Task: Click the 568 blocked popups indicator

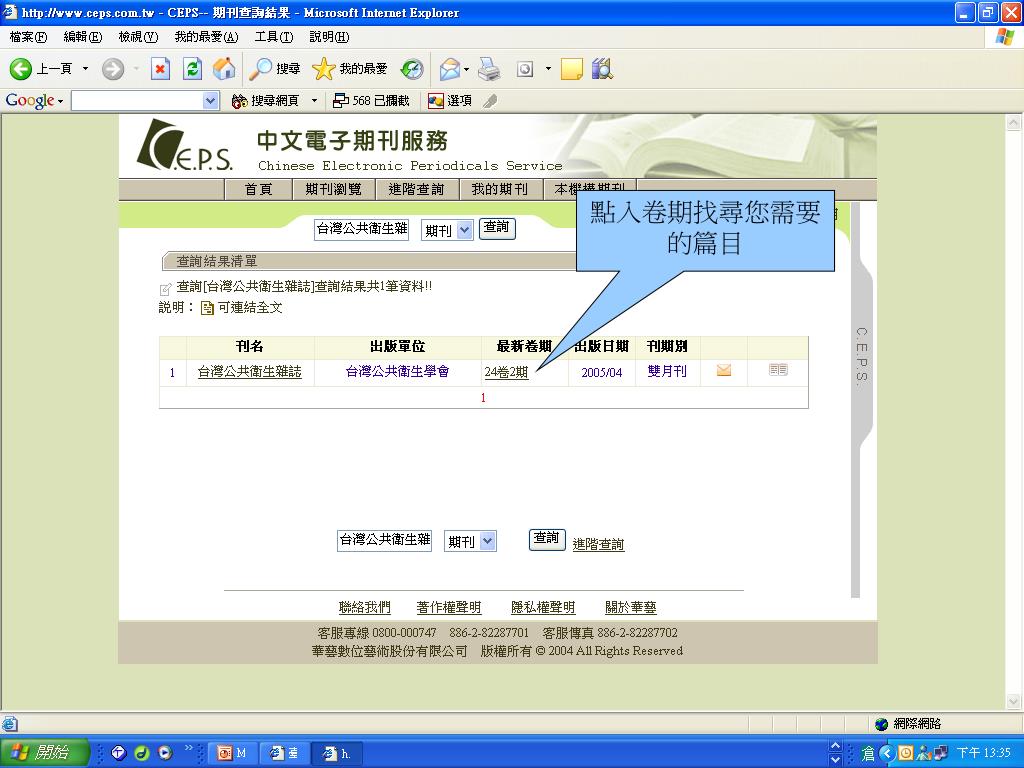Action: (371, 101)
